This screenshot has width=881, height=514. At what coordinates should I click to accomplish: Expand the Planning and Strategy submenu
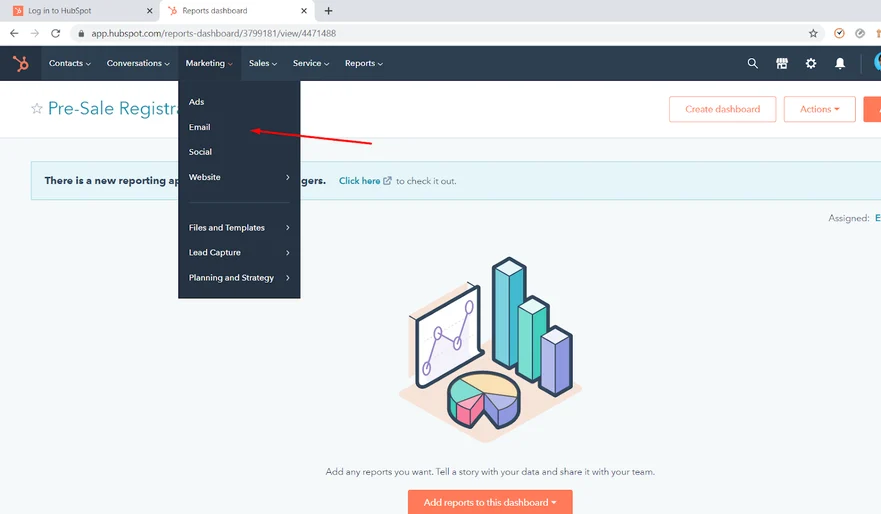click(x=239, y=278)
